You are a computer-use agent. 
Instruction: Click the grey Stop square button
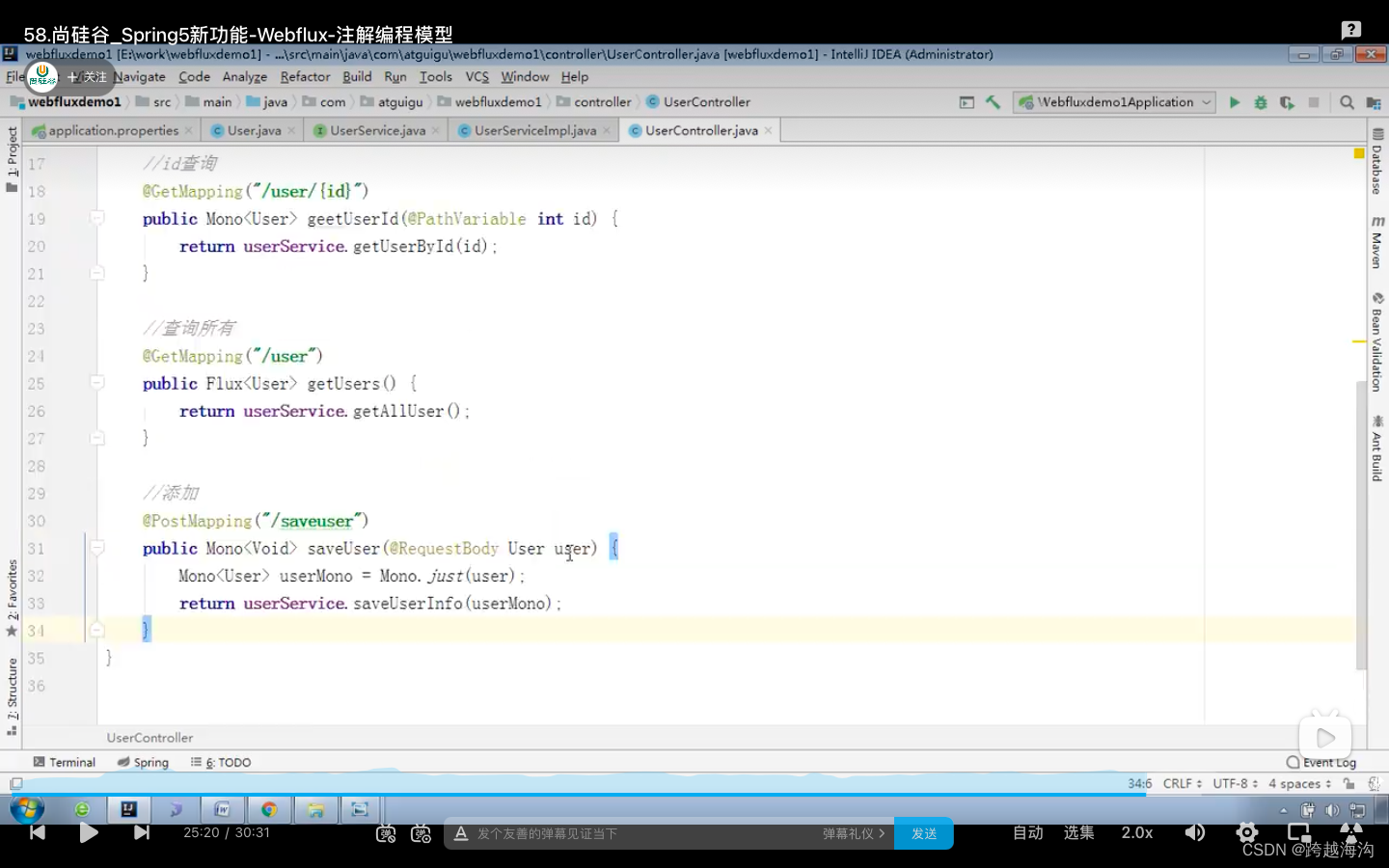pyautogui.click(x=1314, y=102)
